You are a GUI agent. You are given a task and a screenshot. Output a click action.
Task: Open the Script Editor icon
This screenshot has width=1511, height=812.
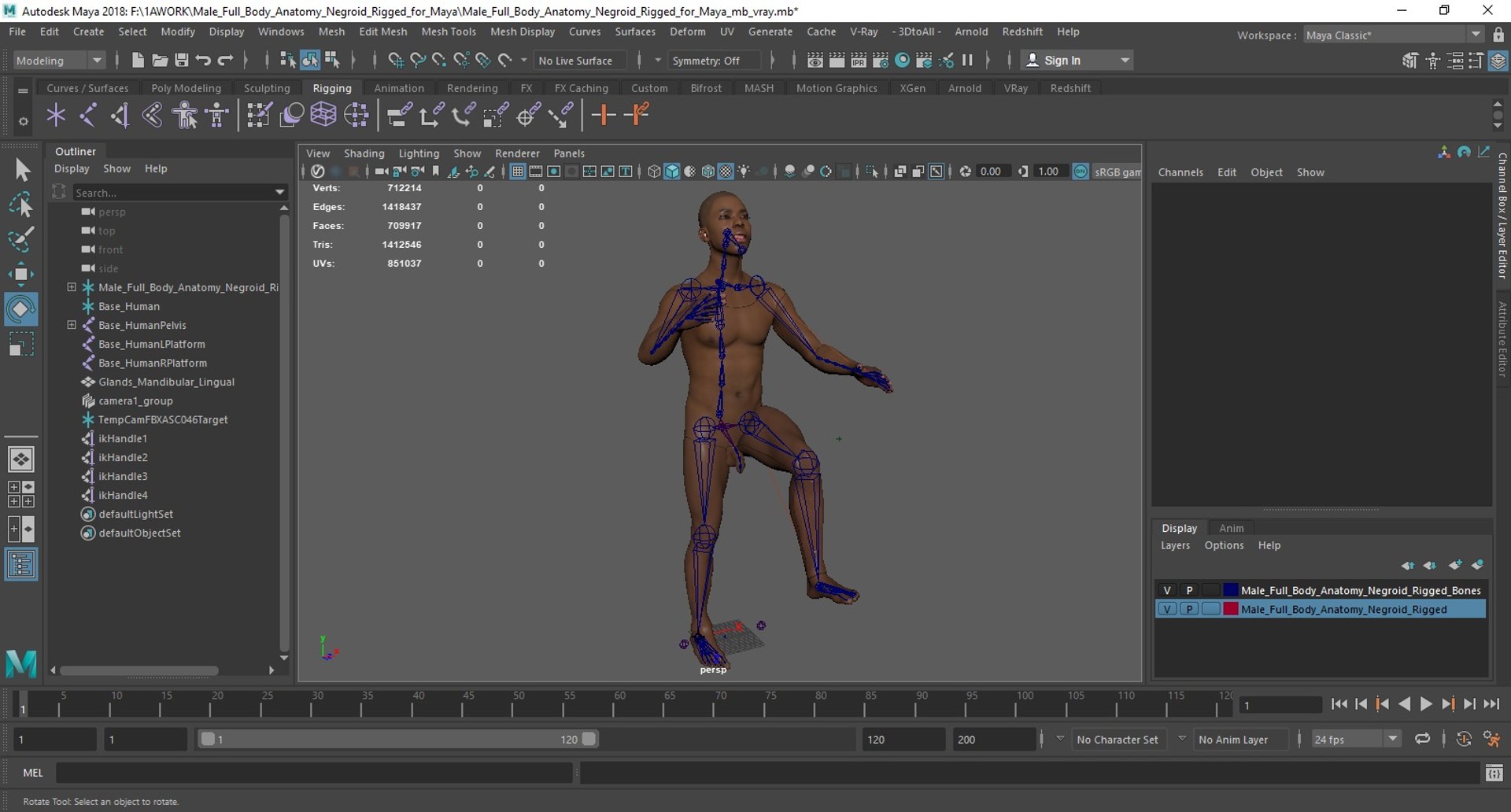click(x=1494, y=773)
